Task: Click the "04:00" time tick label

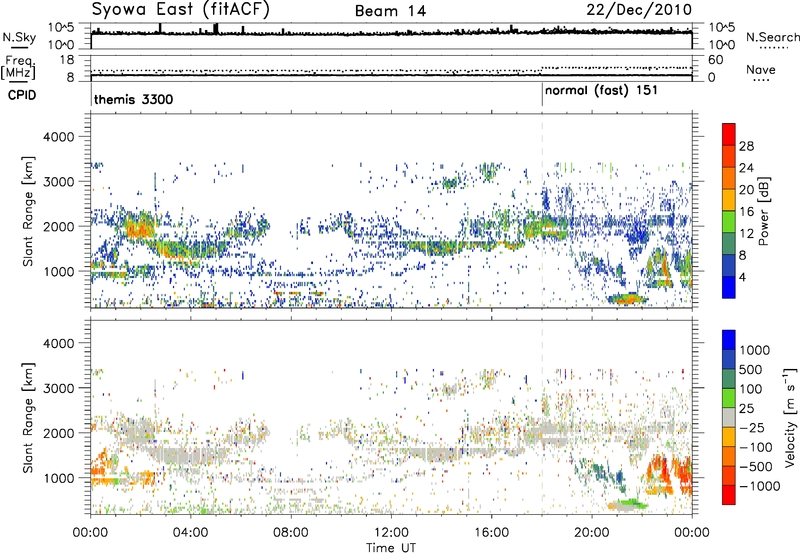Action: click(x=190, y=533)
